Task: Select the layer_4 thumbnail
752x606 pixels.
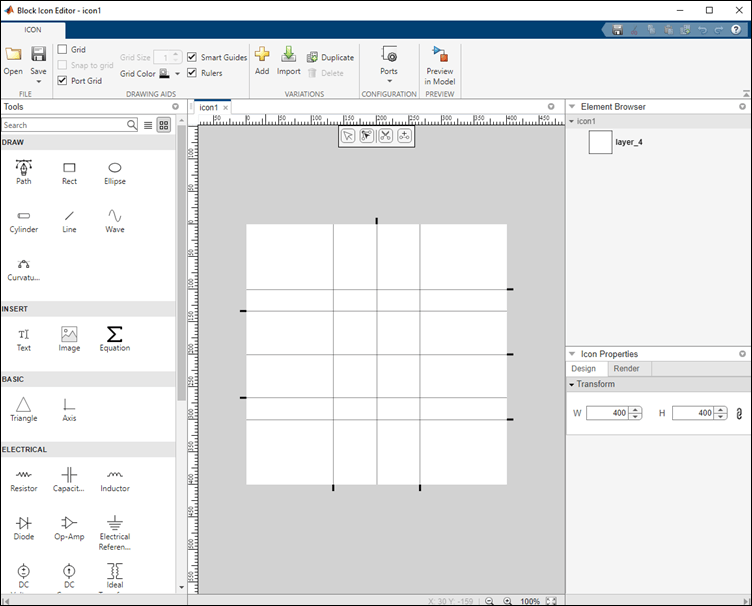Action: [x=600, y=142]
